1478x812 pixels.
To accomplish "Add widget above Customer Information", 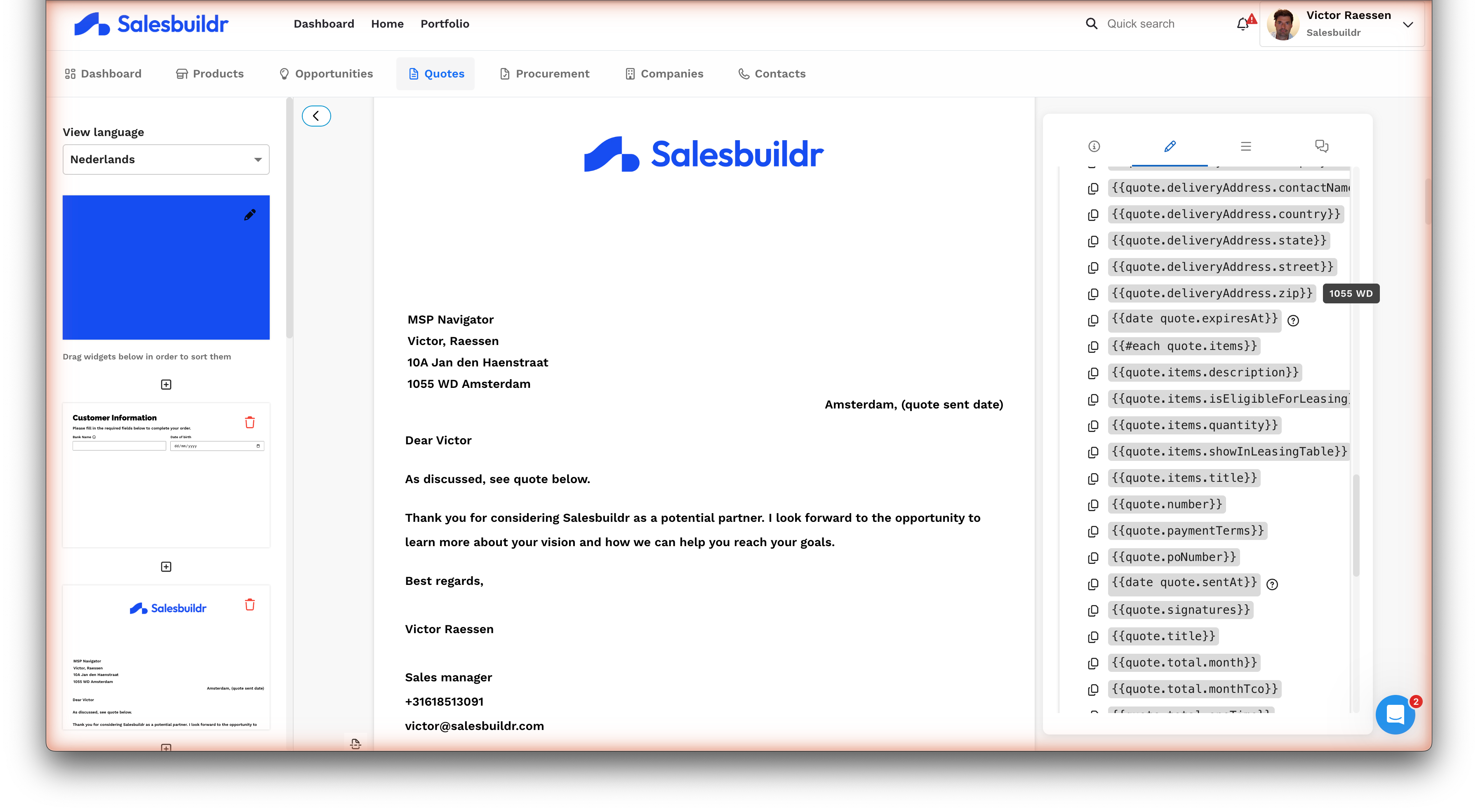I will 166,384.
